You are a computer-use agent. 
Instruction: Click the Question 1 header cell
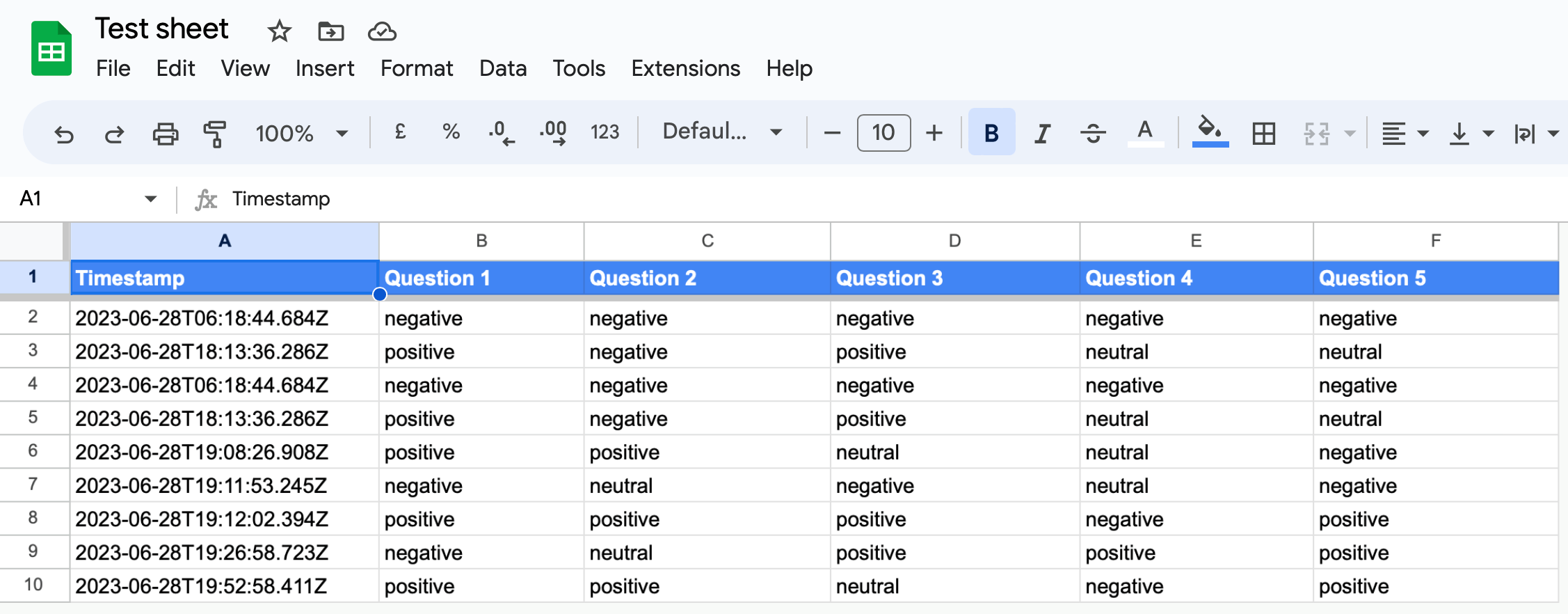point(481,278)
